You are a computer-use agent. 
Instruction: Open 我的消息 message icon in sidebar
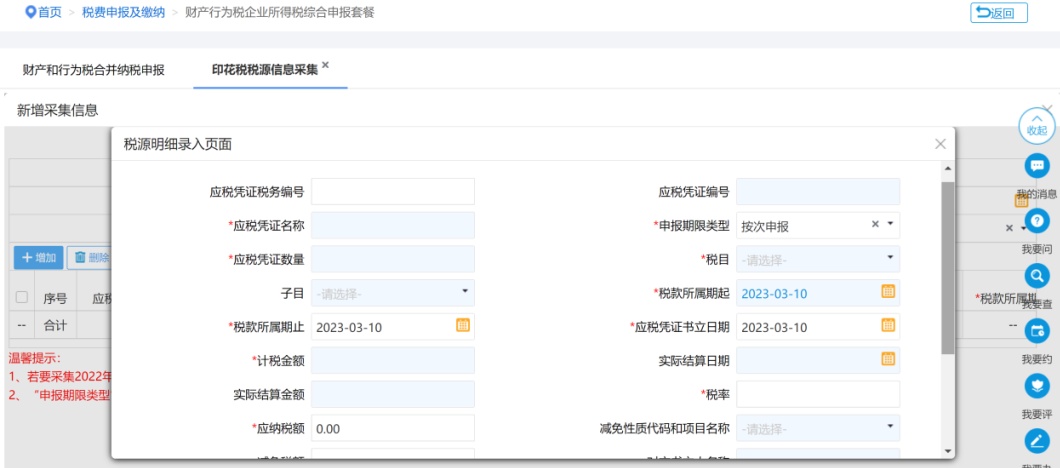[x=1037, y=166]
